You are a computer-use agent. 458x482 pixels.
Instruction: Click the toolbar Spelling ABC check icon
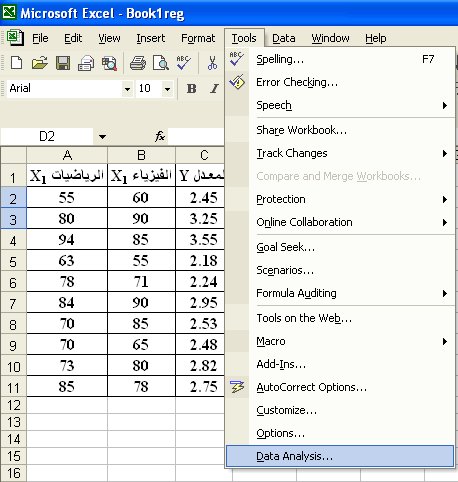pos(183,62)
